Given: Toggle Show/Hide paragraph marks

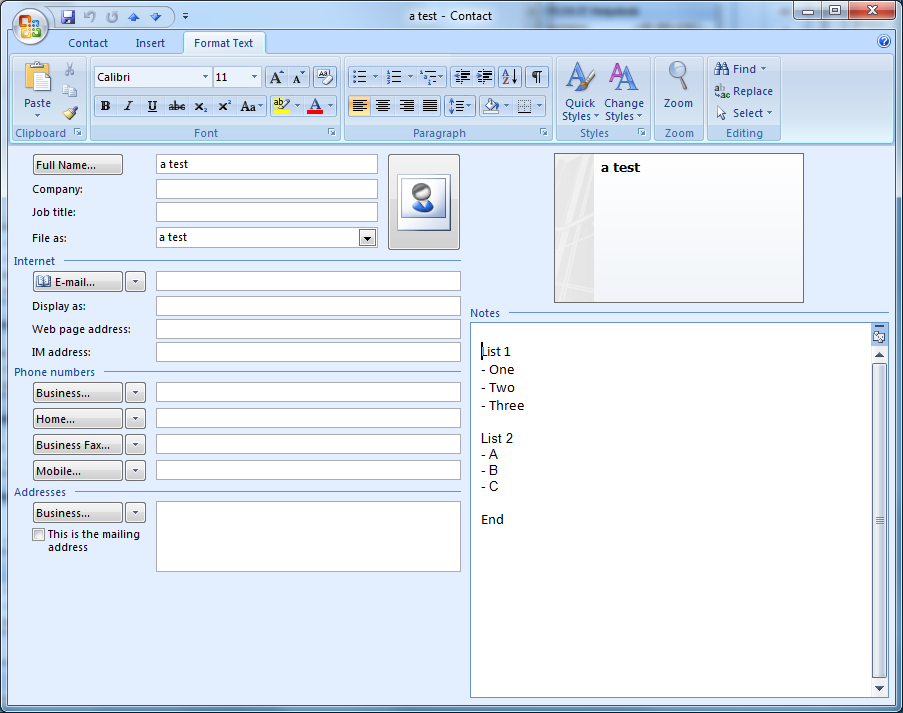Looking at the screenshot, I should point(536,77).
